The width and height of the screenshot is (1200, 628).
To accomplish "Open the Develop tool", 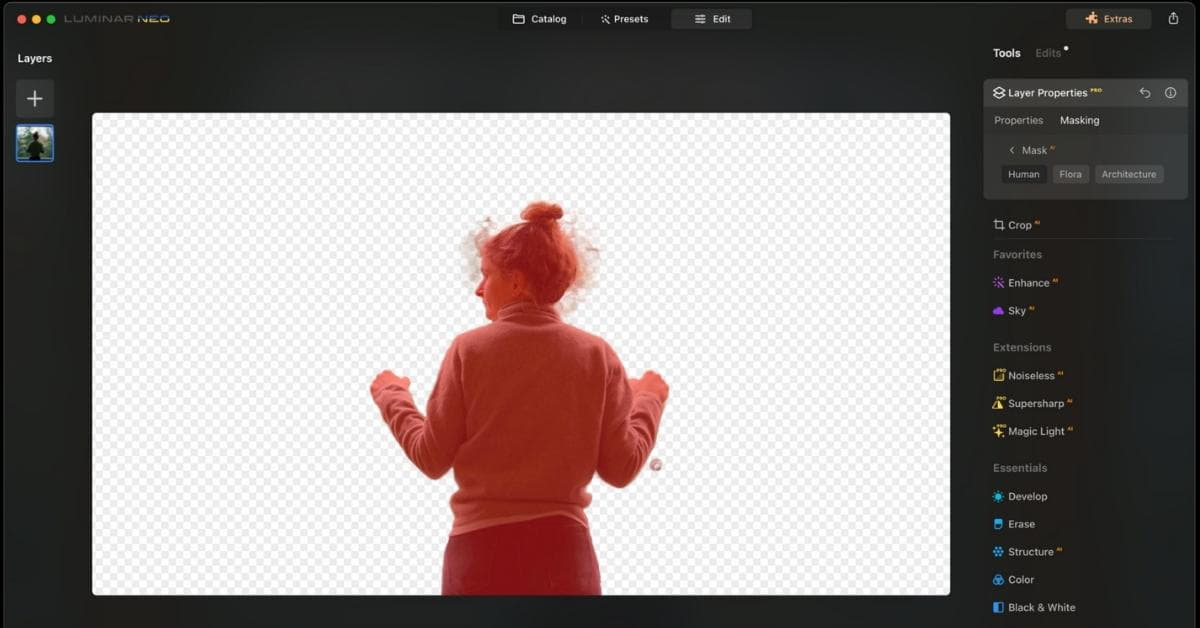I will [1027, 496].
